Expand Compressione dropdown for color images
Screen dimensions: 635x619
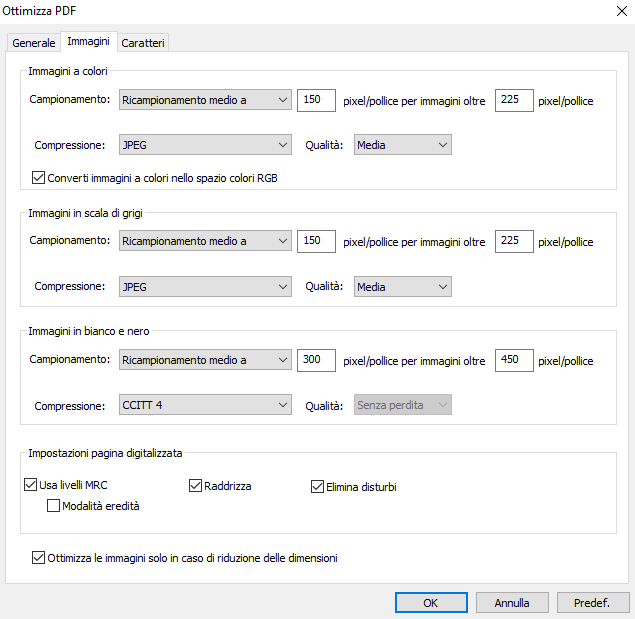pos(205,145)
